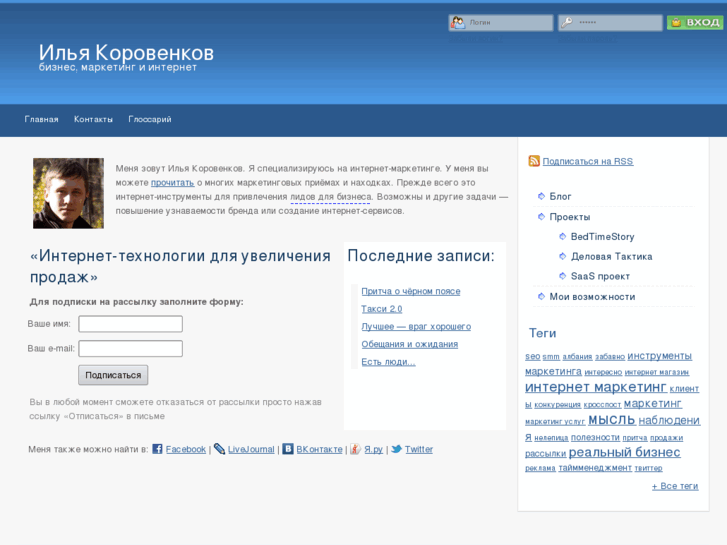Select the конкуренция tag

(557, 405)
